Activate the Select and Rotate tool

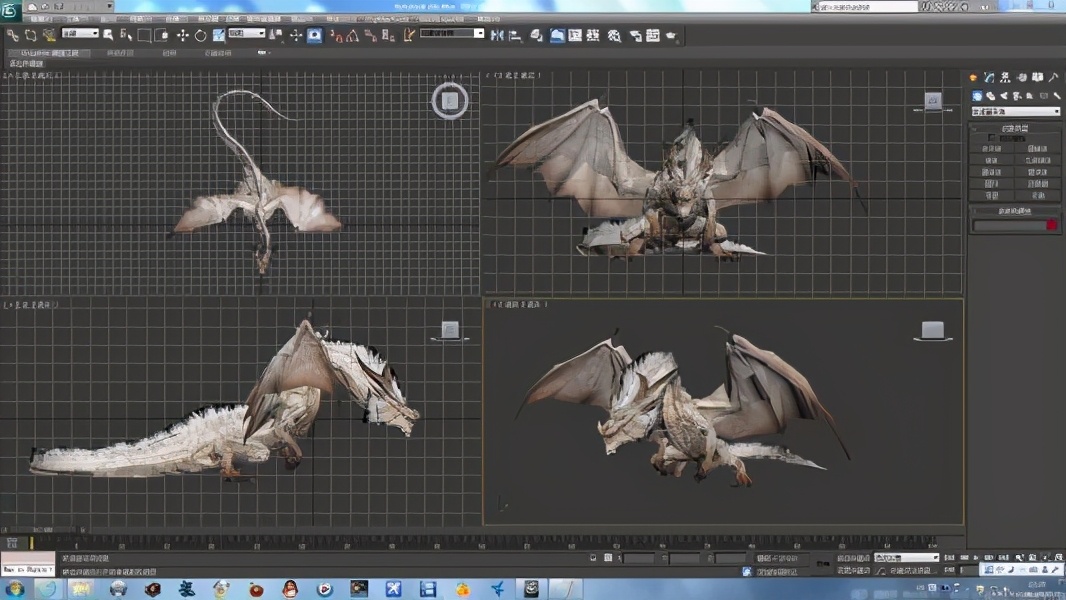(x=201, y=35)
